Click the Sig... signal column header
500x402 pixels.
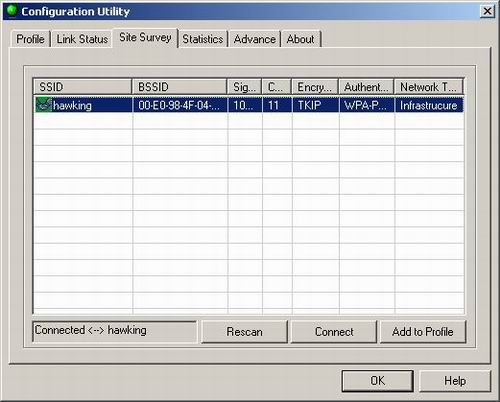(x=244, y=87)
